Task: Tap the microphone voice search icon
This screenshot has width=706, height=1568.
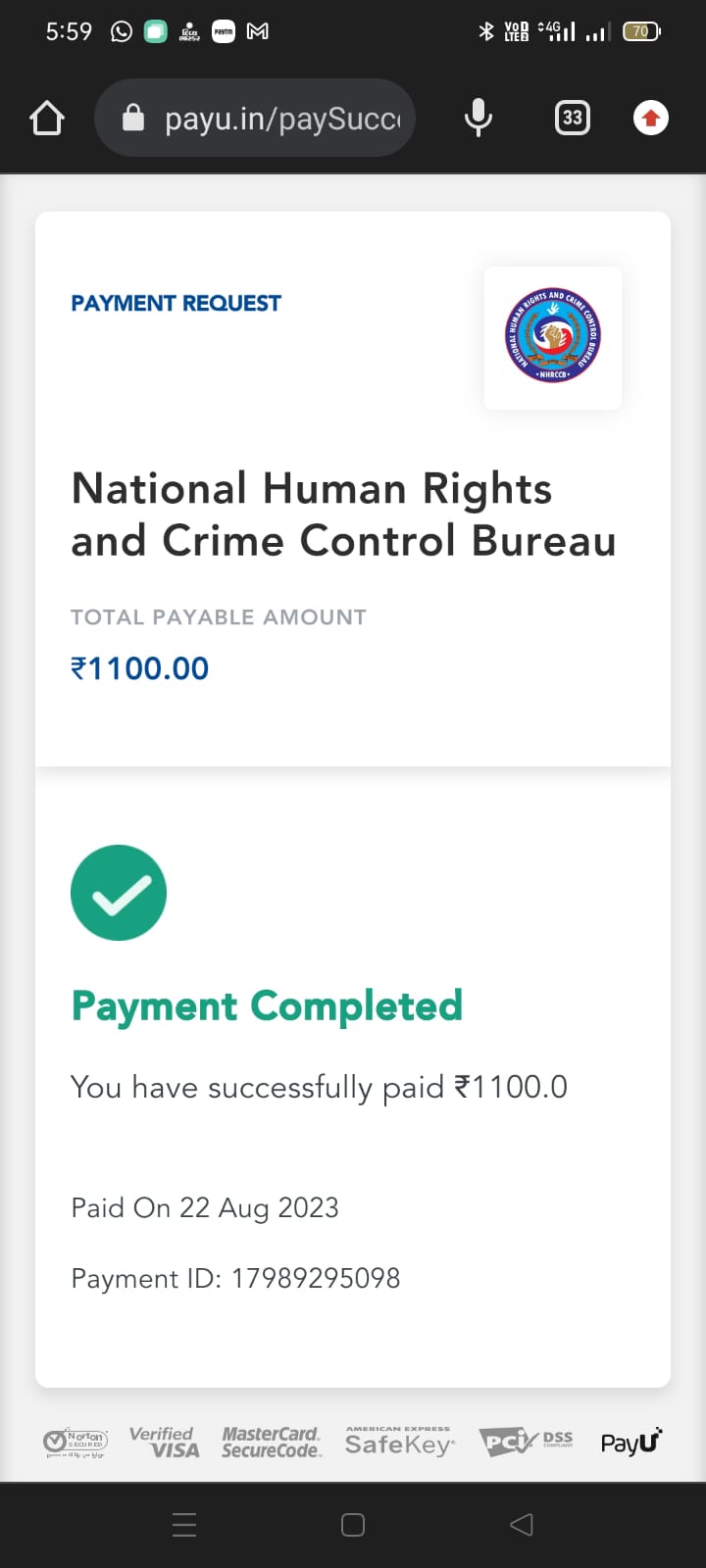Action: pos(478,119)
